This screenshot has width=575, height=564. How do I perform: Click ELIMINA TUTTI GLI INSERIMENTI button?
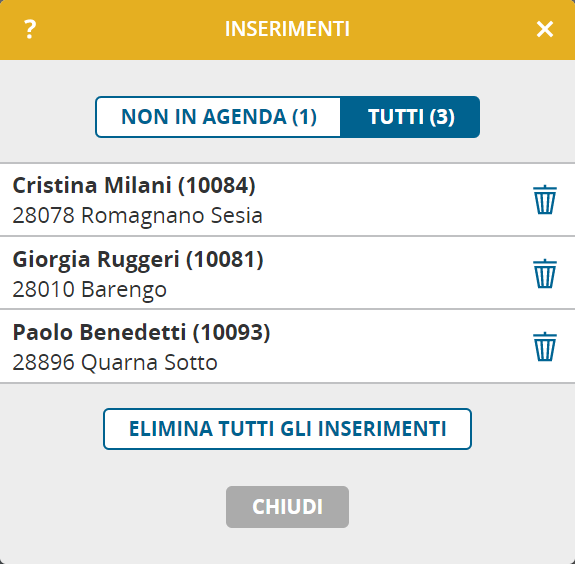287,429
